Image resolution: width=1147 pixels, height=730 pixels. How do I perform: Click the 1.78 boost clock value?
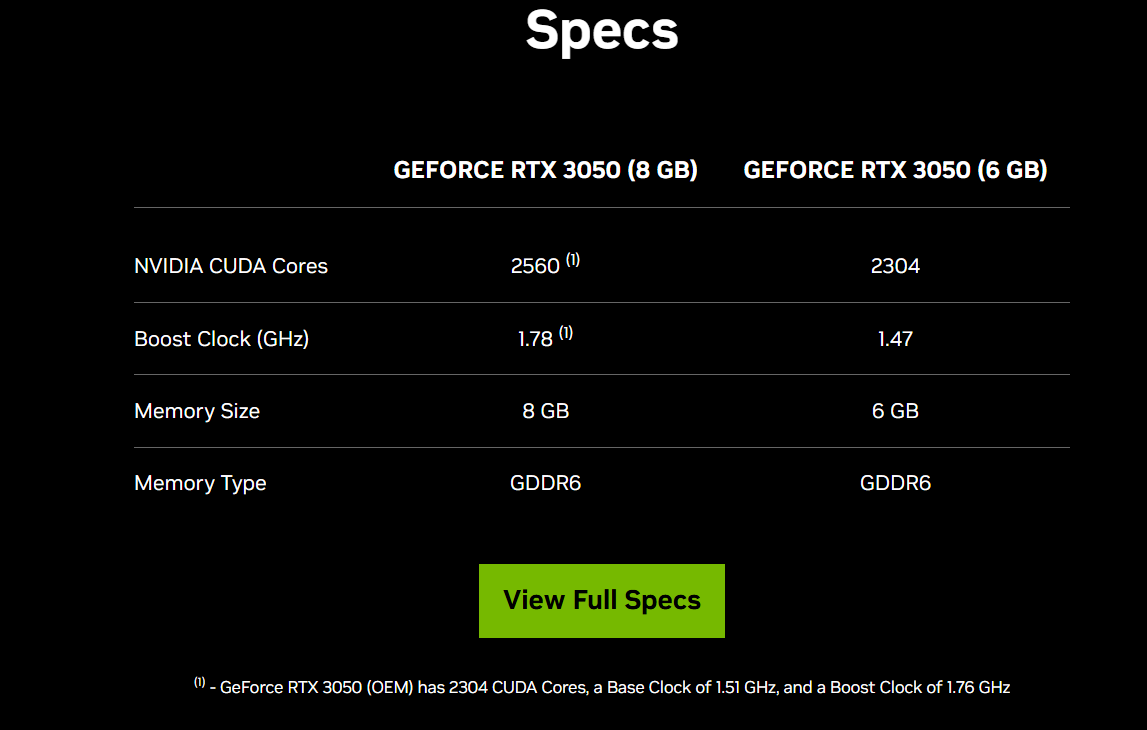tap(535, 339)
